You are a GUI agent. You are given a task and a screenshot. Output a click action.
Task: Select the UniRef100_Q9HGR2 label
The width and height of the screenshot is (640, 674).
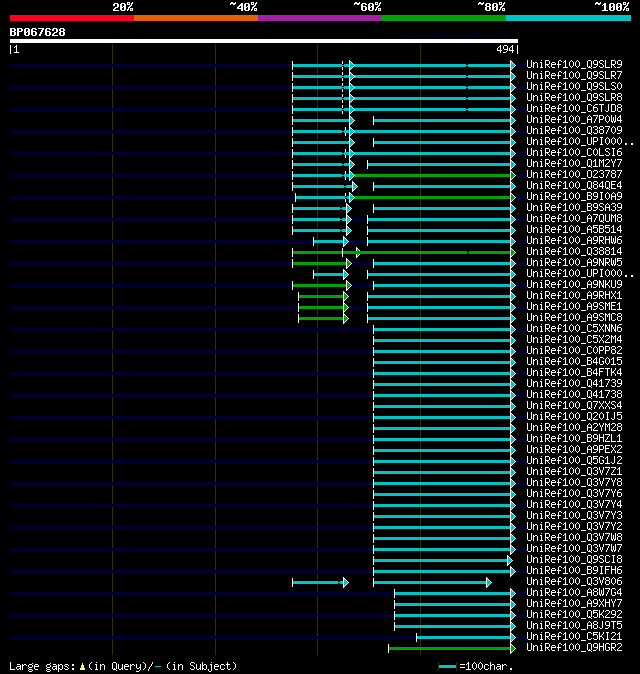pyautogui.click(x=574, y=648)
